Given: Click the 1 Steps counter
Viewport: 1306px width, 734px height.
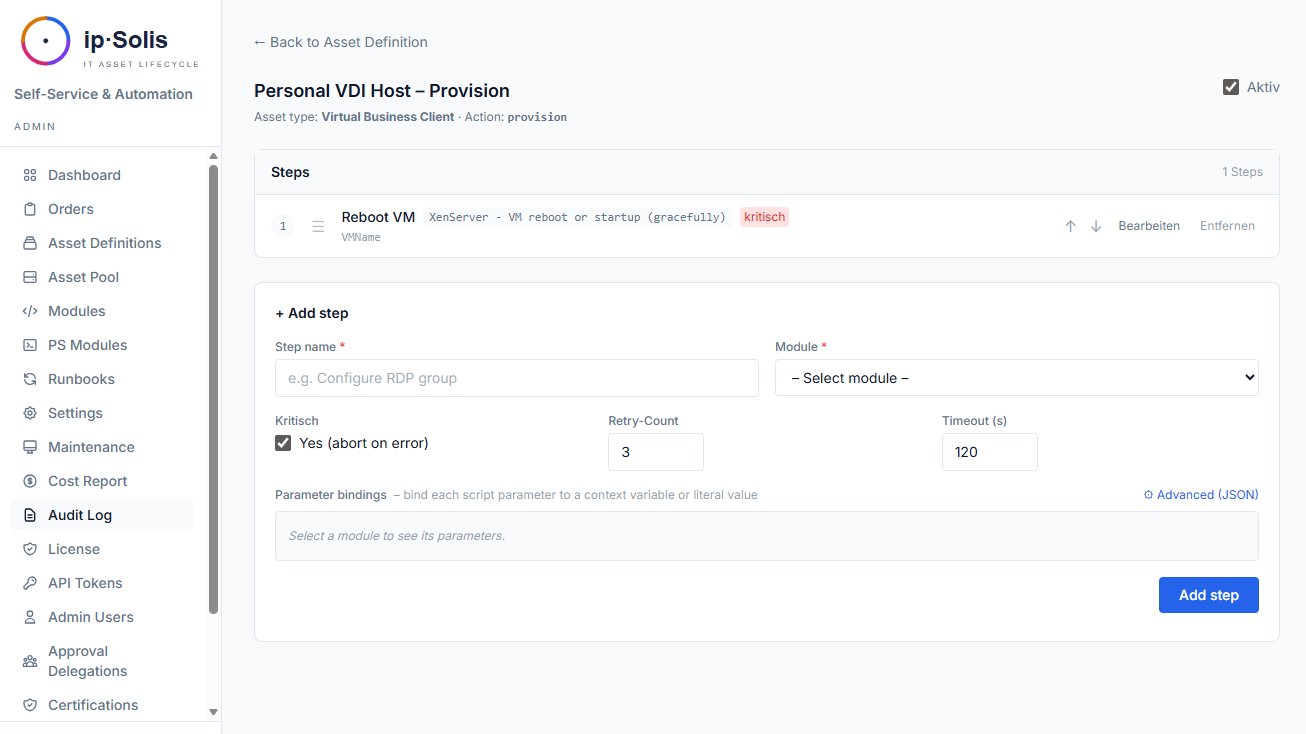Looking at the screenshot, I should pyautogui.click(x=1242, y=172).
